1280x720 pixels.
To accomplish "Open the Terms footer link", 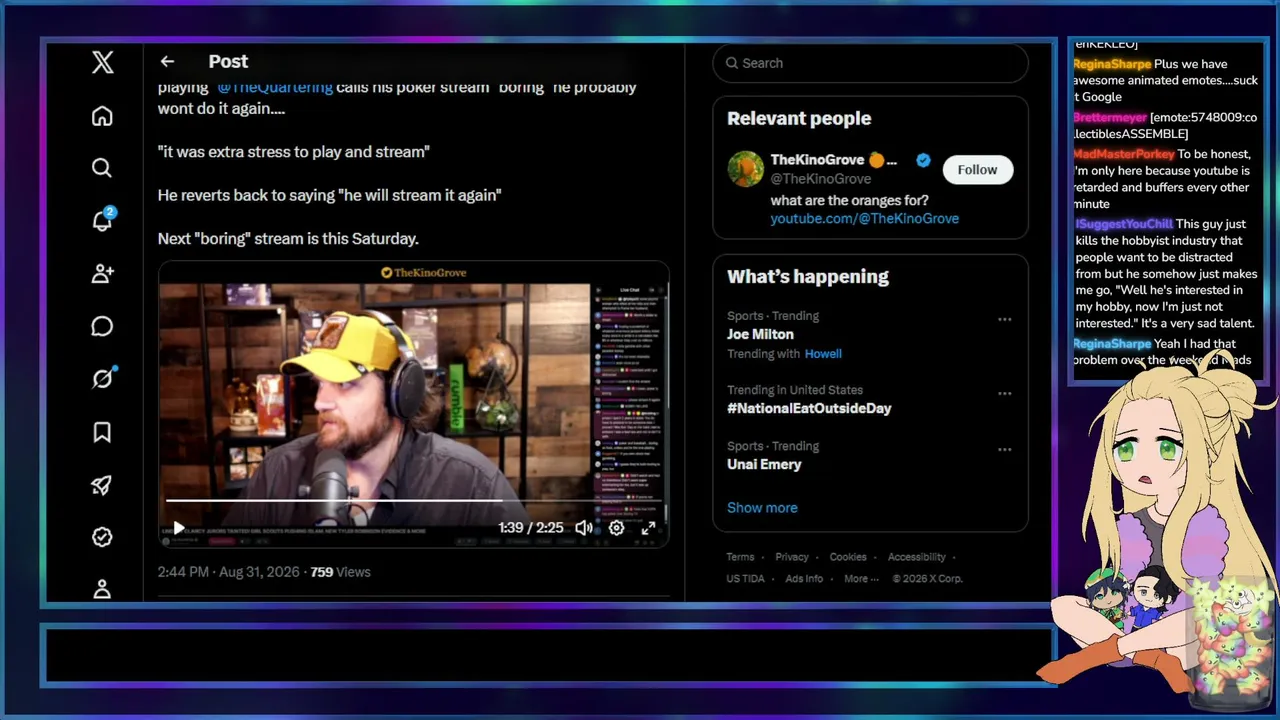I will pos(740,557).
